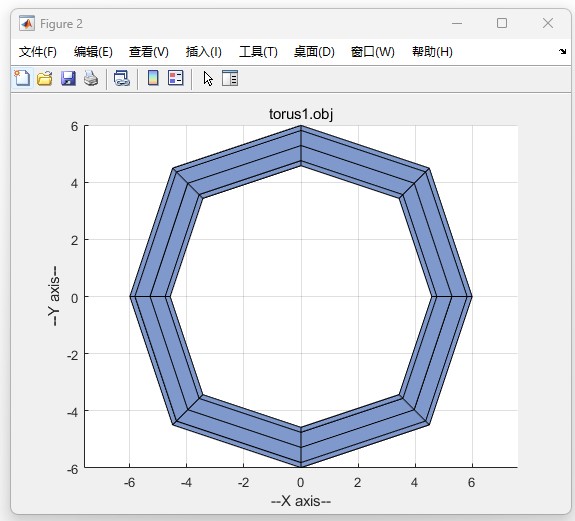
Task: Open the 桌面(D) menu
Action: (x=314, y=52)
